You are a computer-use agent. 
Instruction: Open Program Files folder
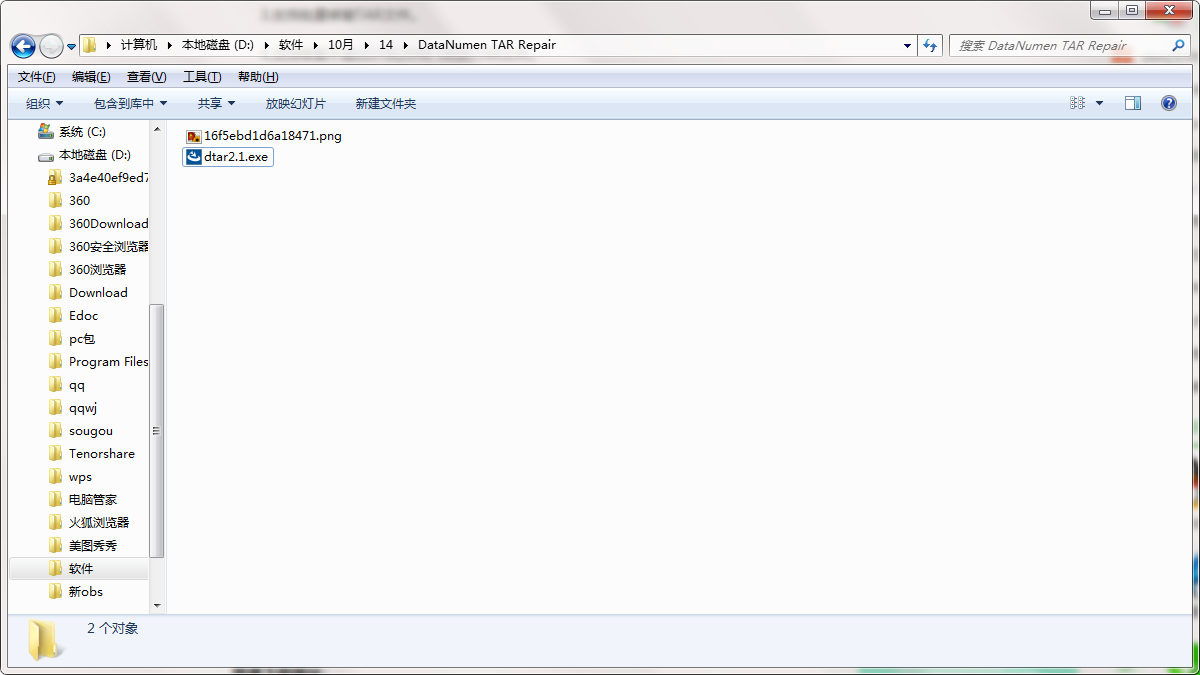tap(98, 362)
